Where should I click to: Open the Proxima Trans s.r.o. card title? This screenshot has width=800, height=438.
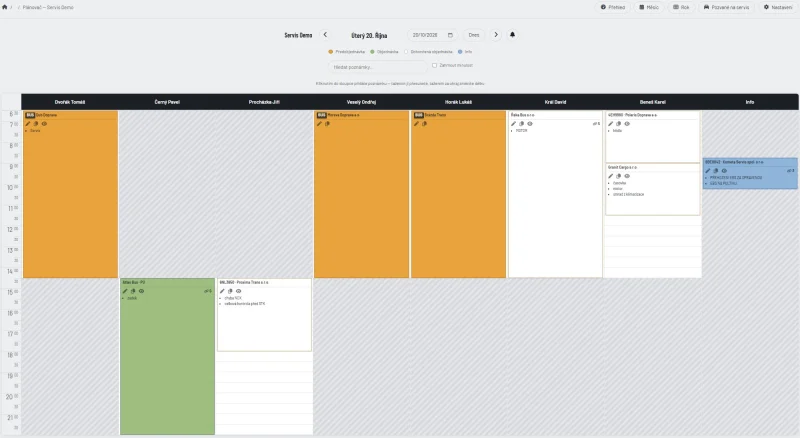point(244,282)
